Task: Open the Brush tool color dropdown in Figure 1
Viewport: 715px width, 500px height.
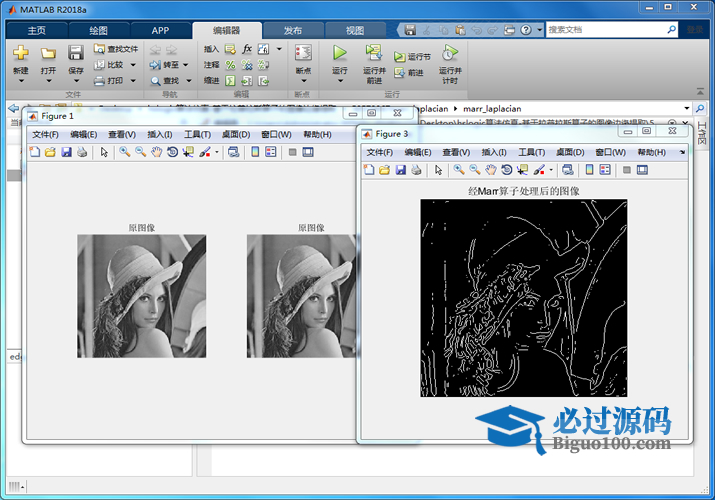Action: [216, 152]
